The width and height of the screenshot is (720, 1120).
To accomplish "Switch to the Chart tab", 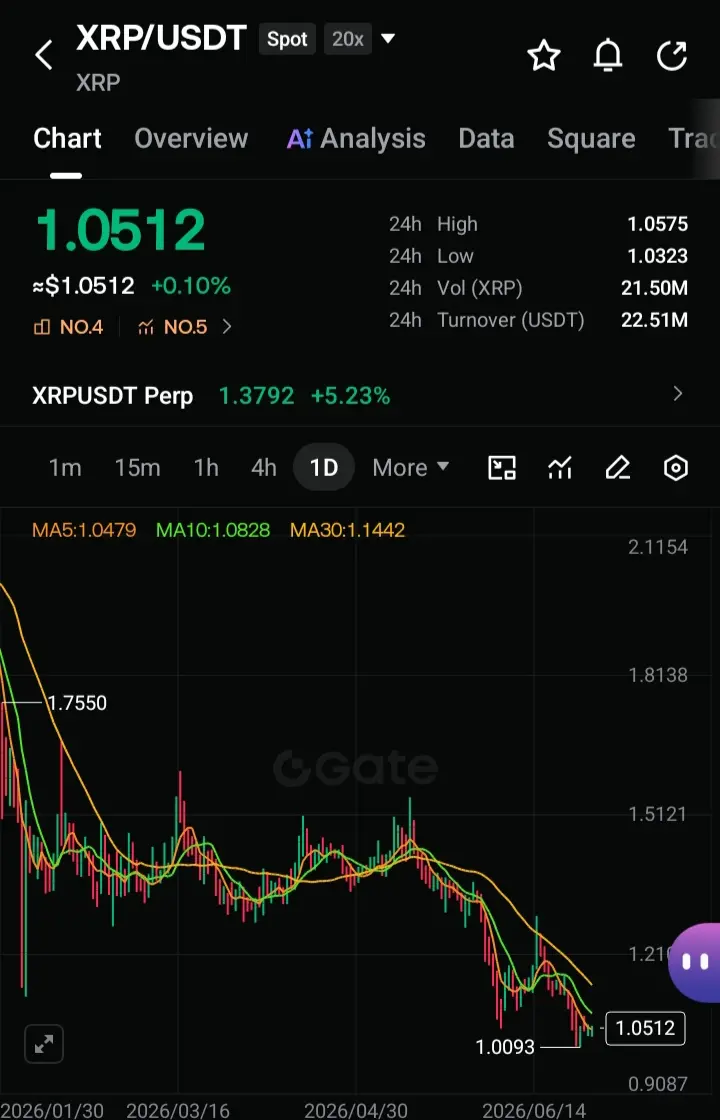I will pos(67,139).
